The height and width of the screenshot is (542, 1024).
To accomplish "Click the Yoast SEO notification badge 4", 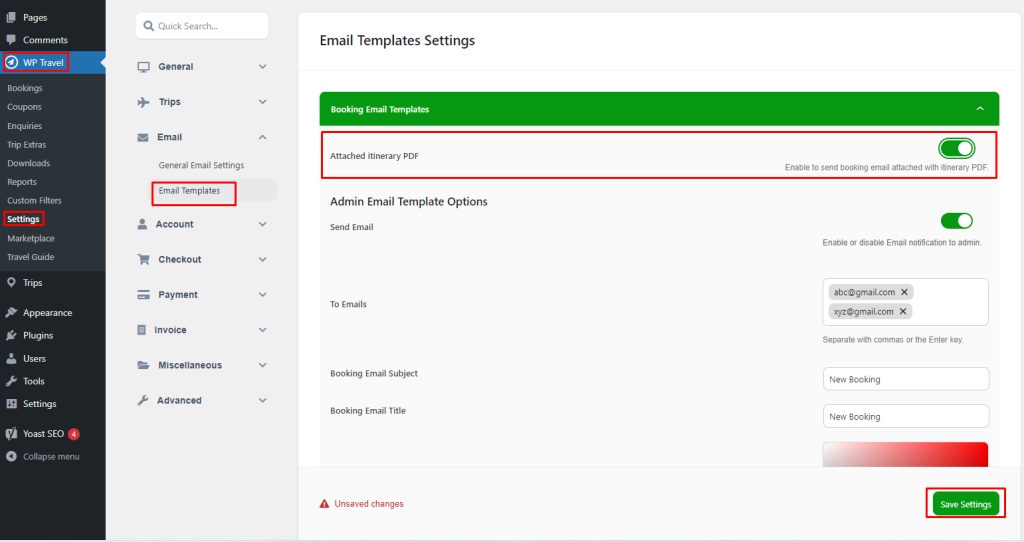I will (x=74, y=434).
